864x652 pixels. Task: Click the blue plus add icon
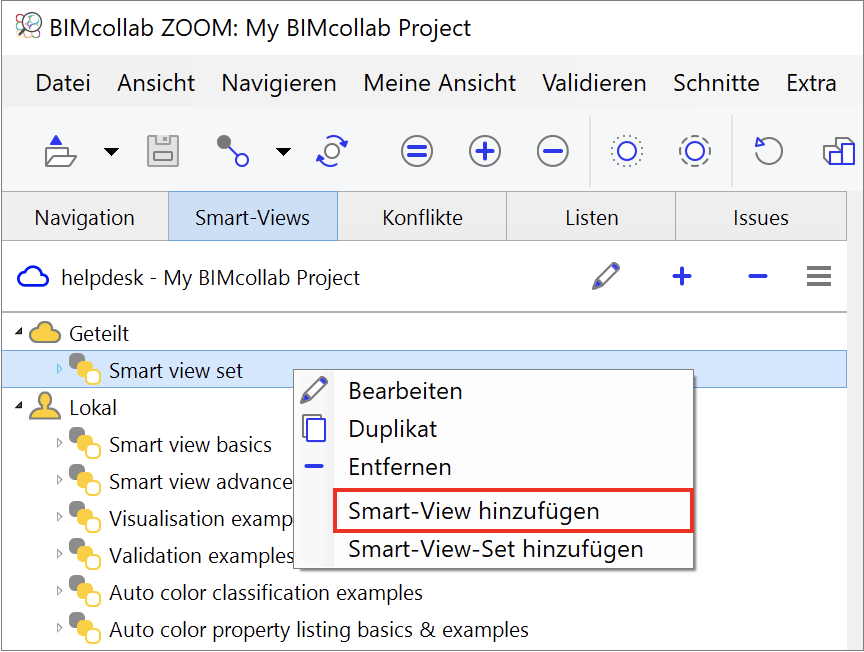682,276
